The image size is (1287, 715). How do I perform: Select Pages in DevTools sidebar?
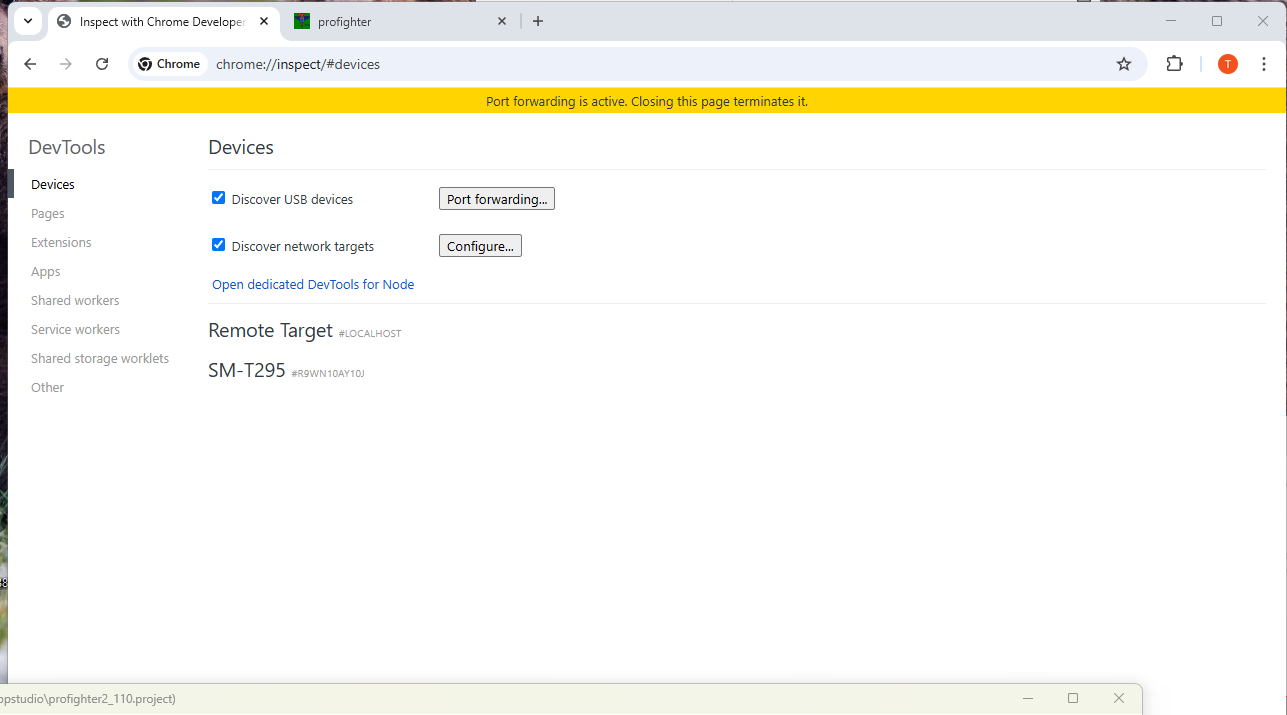click(48, 214)
